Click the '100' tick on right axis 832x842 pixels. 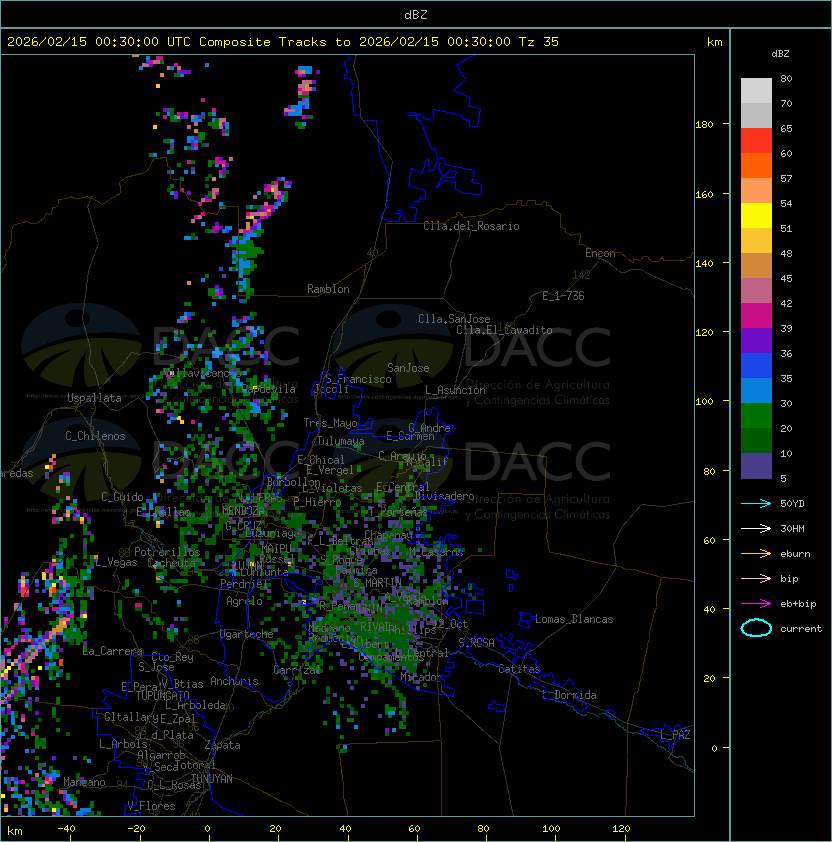(704, 402)
